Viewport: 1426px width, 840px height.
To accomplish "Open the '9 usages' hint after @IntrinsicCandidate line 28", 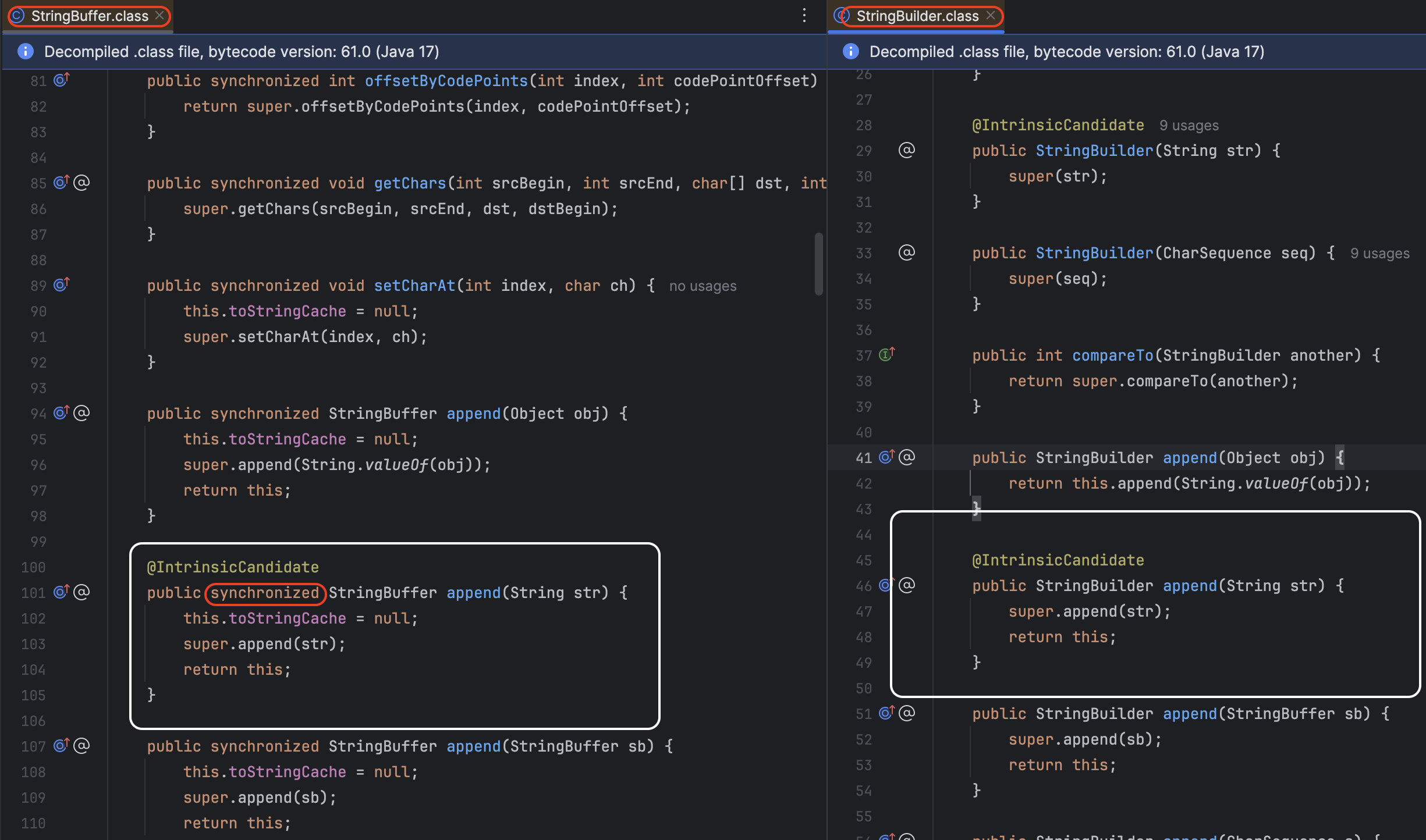I will (1189, 126).
